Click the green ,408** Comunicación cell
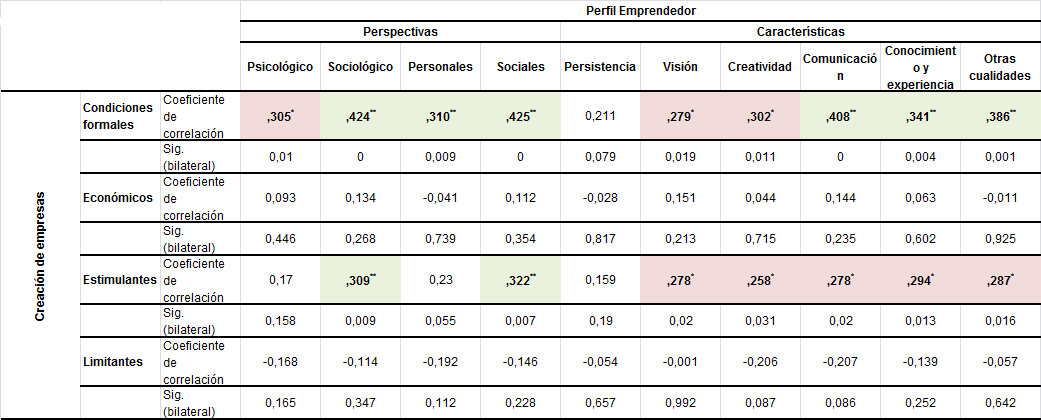 point(840,115)
